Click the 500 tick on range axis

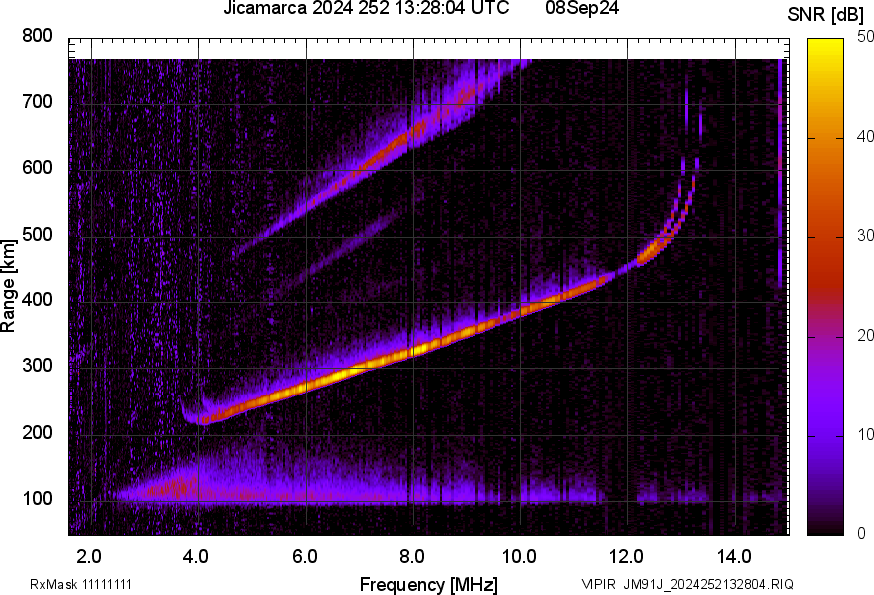point(38,236)
